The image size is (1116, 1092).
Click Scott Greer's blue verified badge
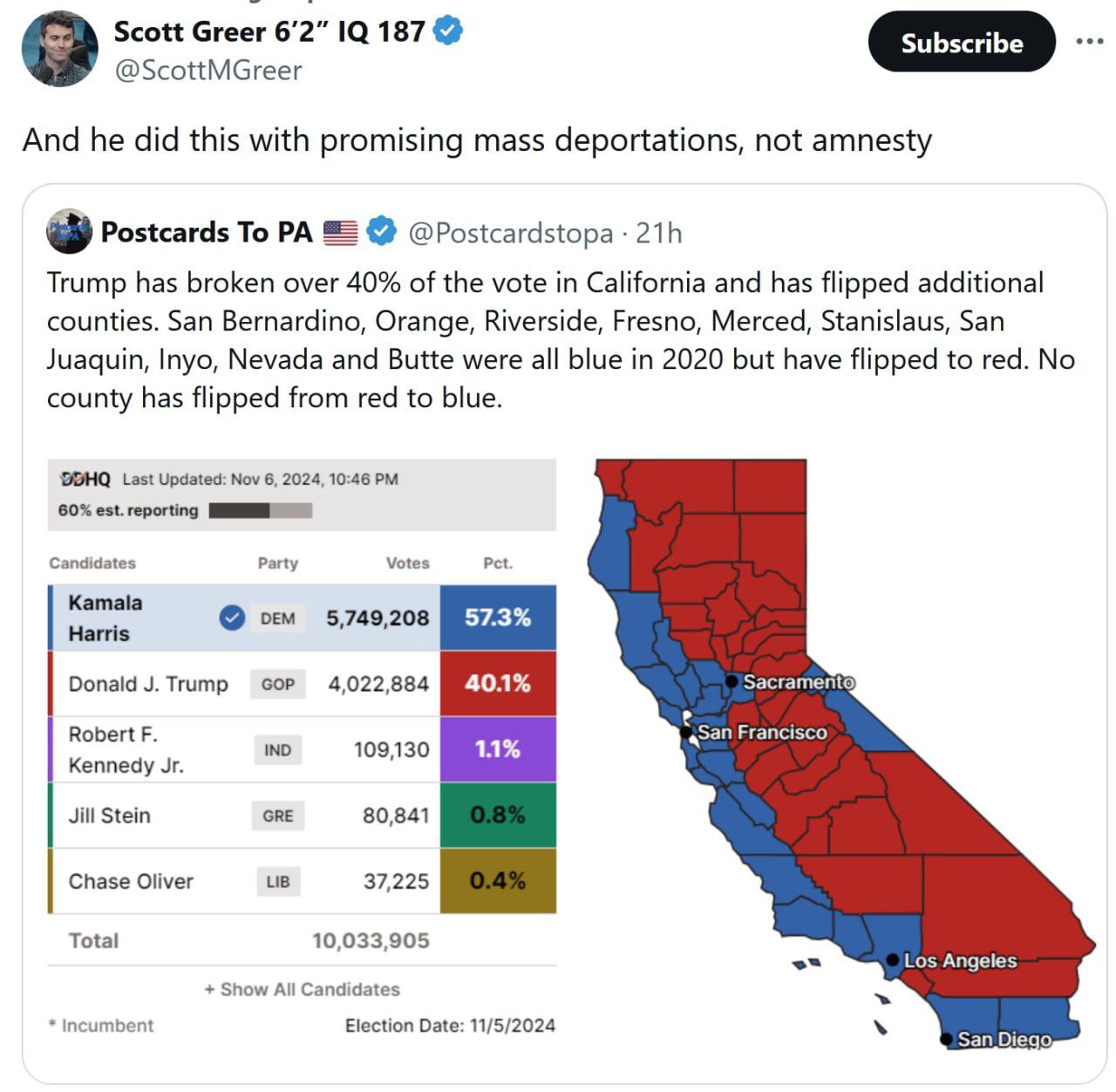point(448,31)
